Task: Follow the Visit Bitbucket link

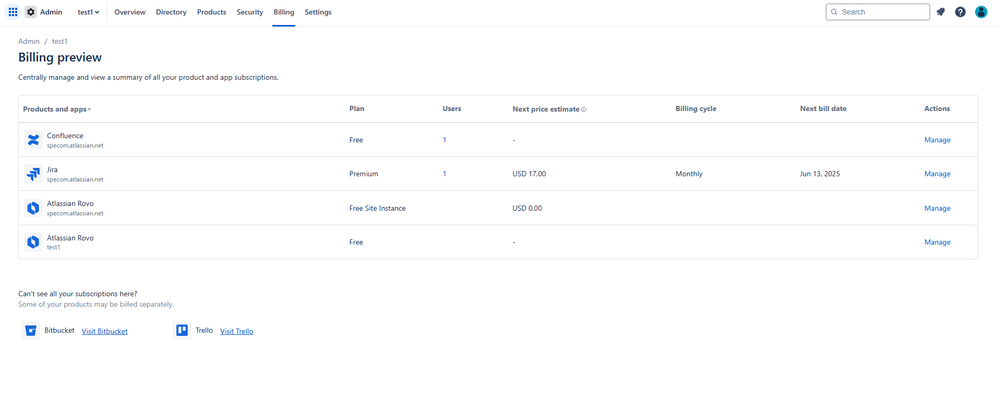Action: pyautogui.click(x=104, y=331)
